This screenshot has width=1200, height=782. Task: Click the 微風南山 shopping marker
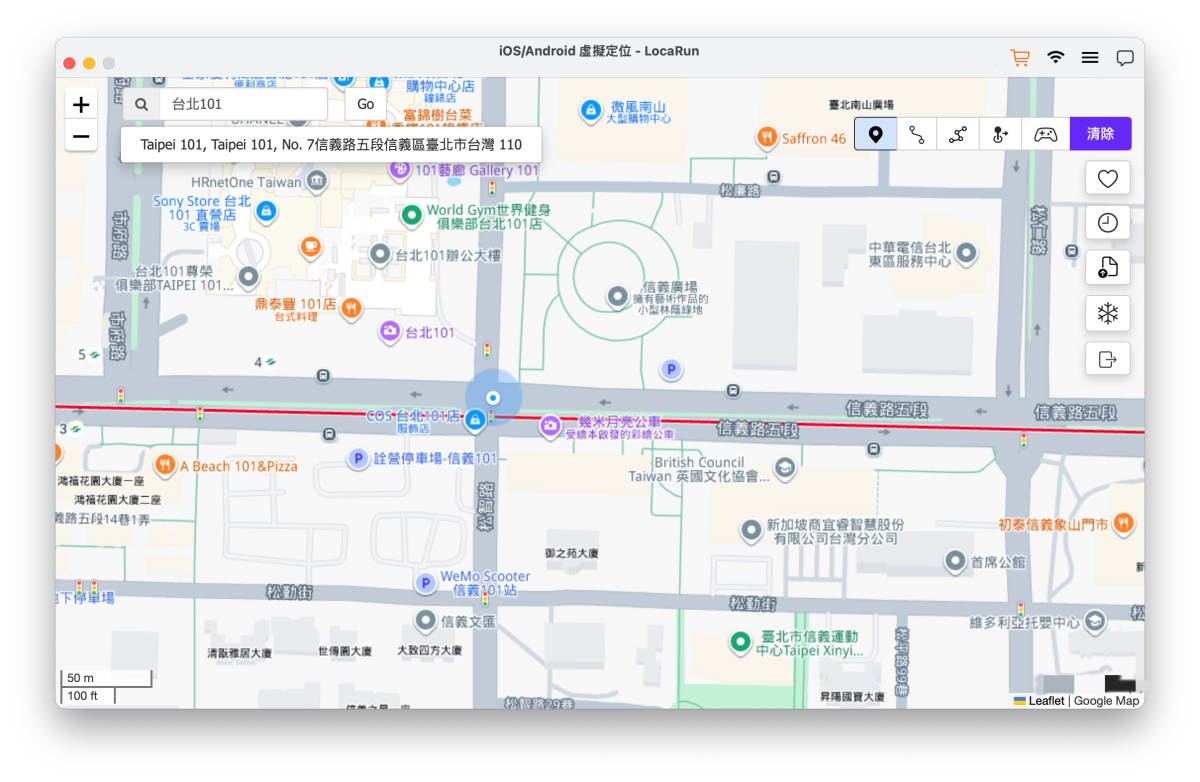click(591, 108)
